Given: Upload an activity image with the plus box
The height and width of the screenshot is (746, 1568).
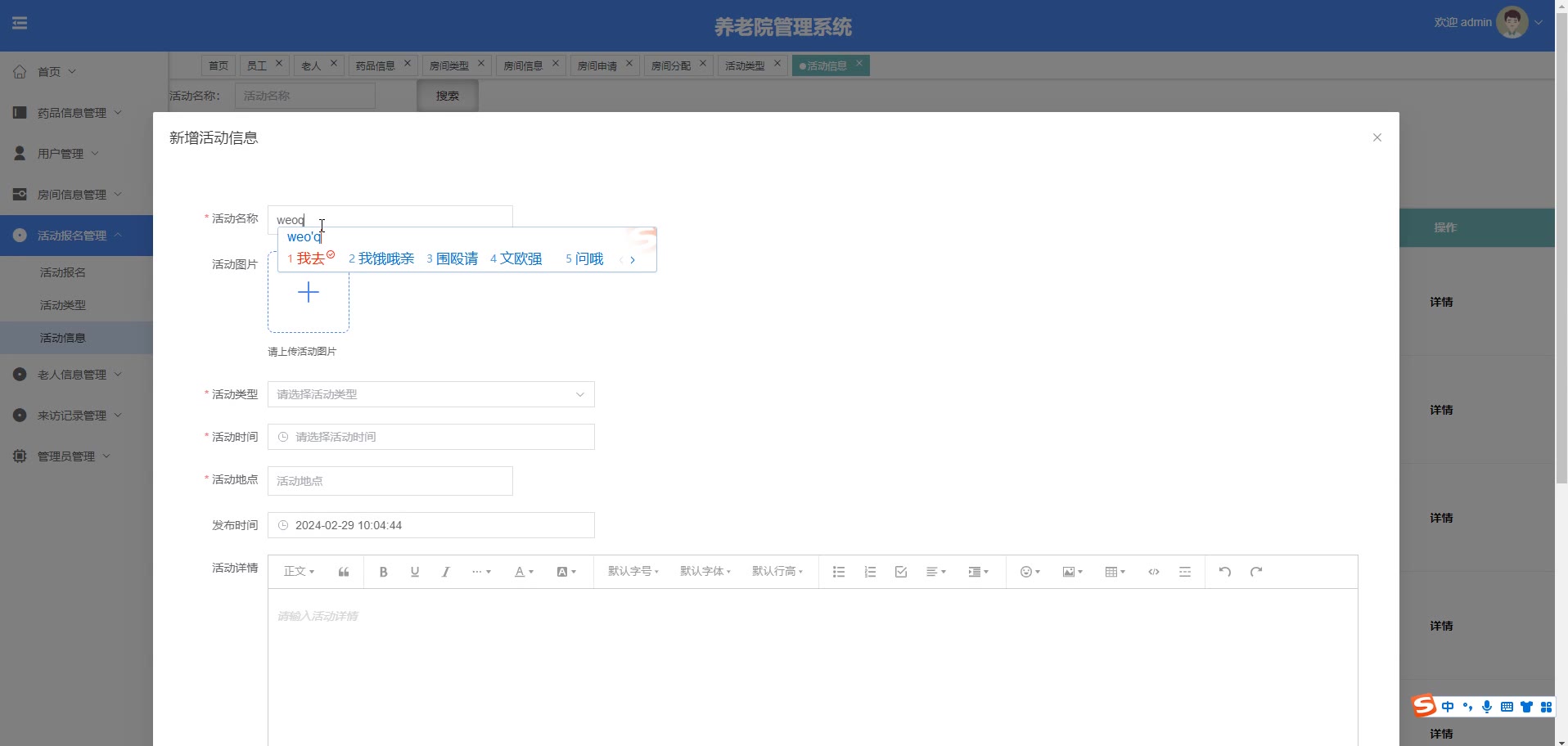Looking at the screenshot, I should point(309,292).
